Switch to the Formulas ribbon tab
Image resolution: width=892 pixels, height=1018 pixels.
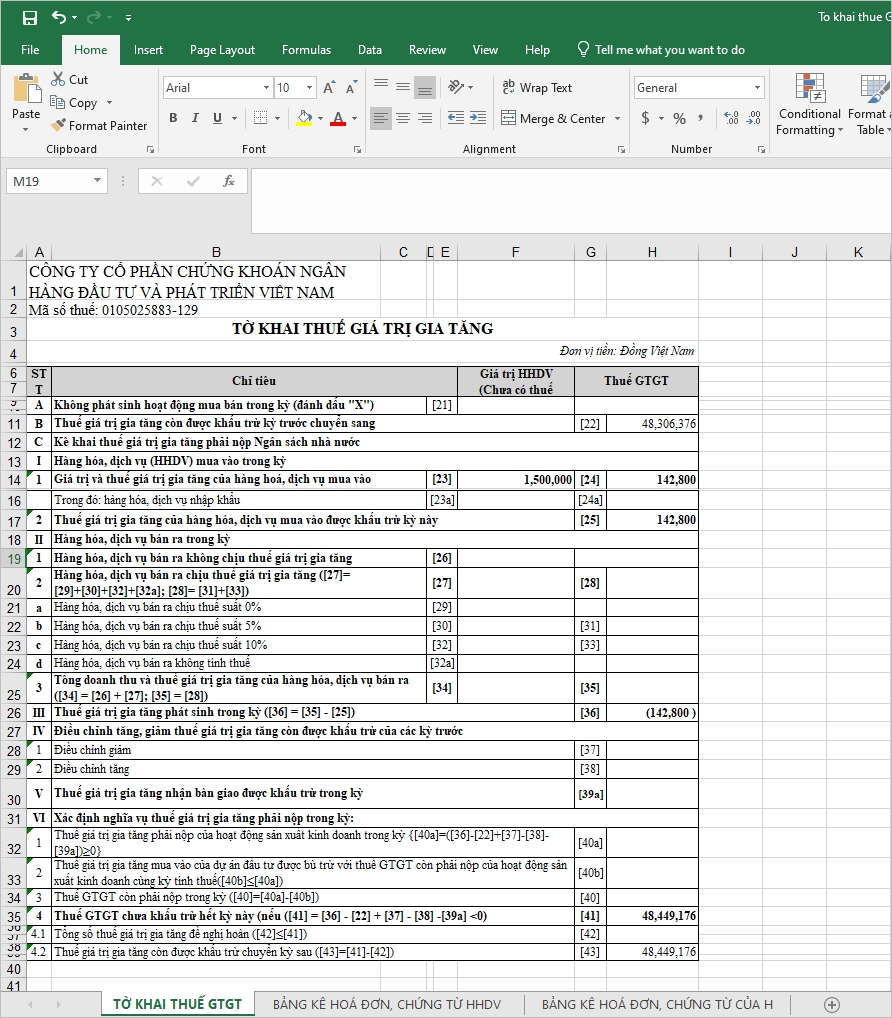tap(306, 50)
